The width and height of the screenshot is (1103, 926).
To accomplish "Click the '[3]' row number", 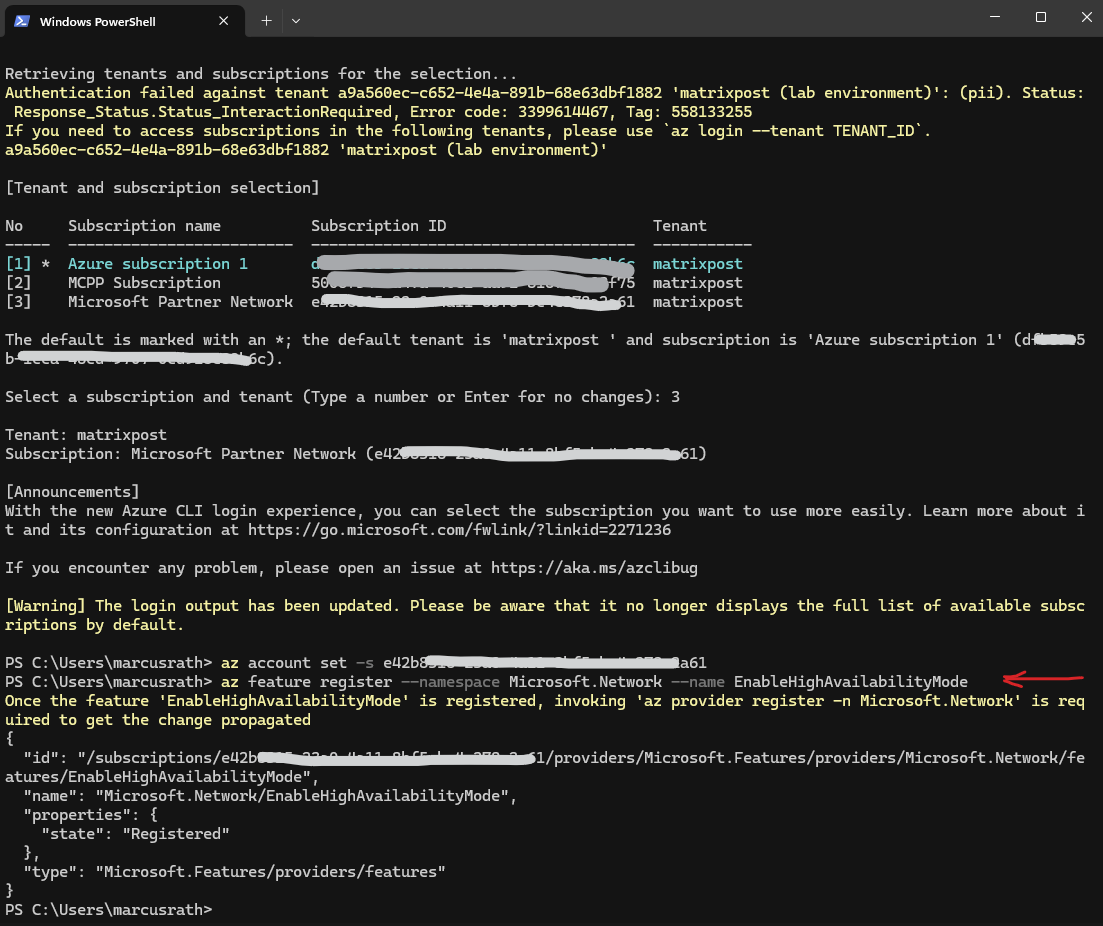I will tap(18, 302).
